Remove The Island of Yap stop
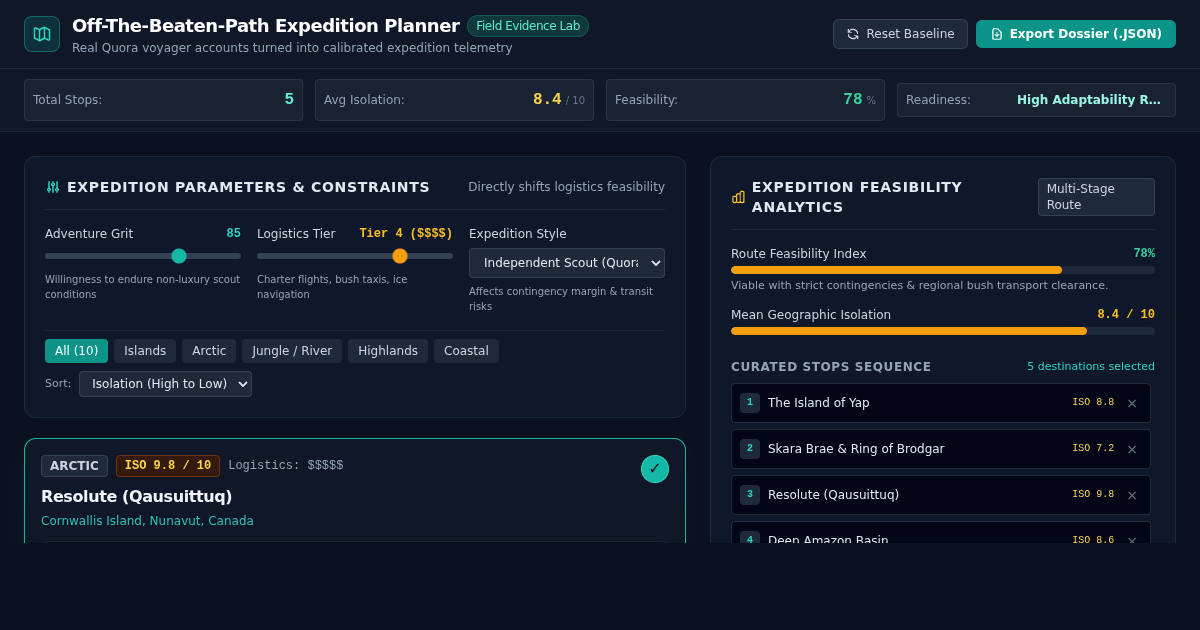The width and height of the screenshot is (1200, 630). click(1132, 403)
